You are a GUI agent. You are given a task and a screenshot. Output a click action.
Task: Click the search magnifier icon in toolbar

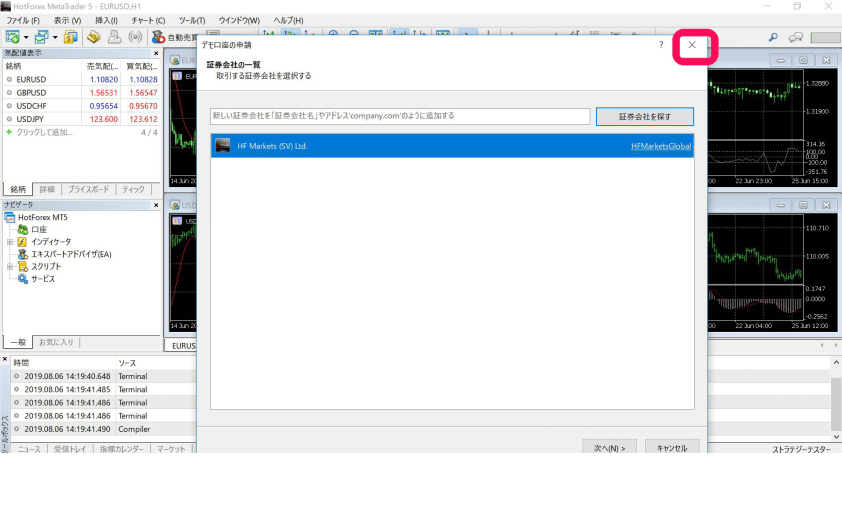(772, 37)
